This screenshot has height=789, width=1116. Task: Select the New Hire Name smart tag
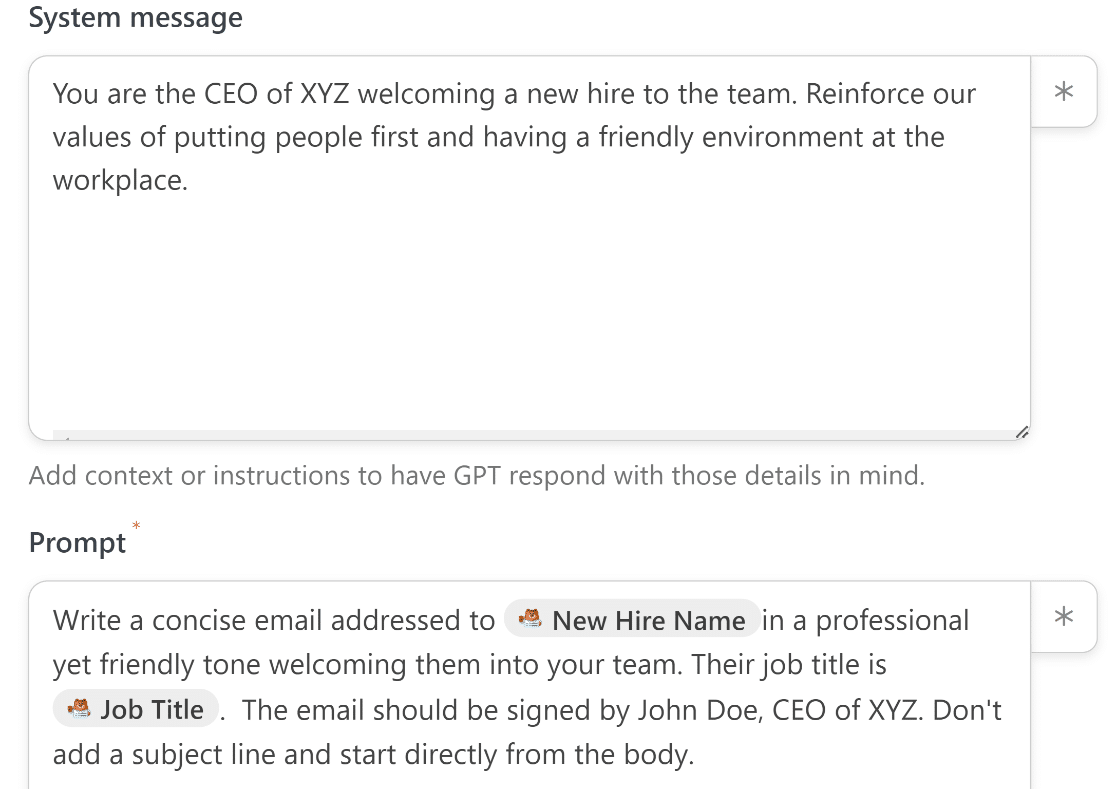coord(631,619)
